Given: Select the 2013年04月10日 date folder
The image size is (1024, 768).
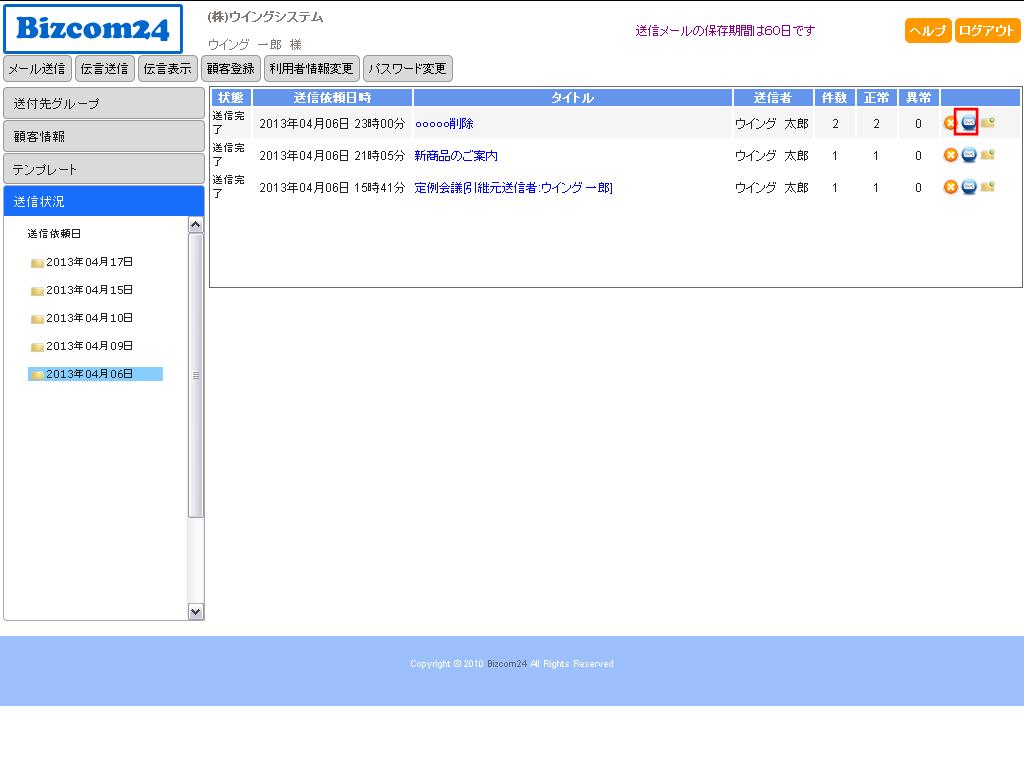Looking at the screenshot, I should click(88, 318).
